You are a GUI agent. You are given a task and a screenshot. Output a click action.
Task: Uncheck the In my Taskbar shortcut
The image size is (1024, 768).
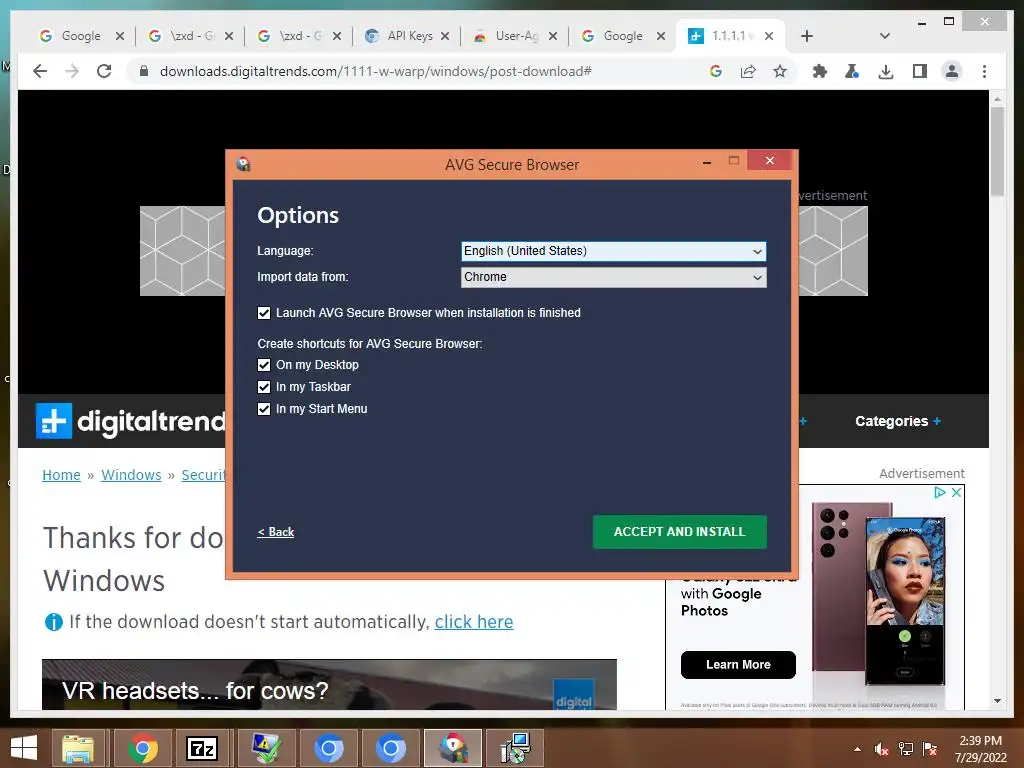[x=264, y=387]
